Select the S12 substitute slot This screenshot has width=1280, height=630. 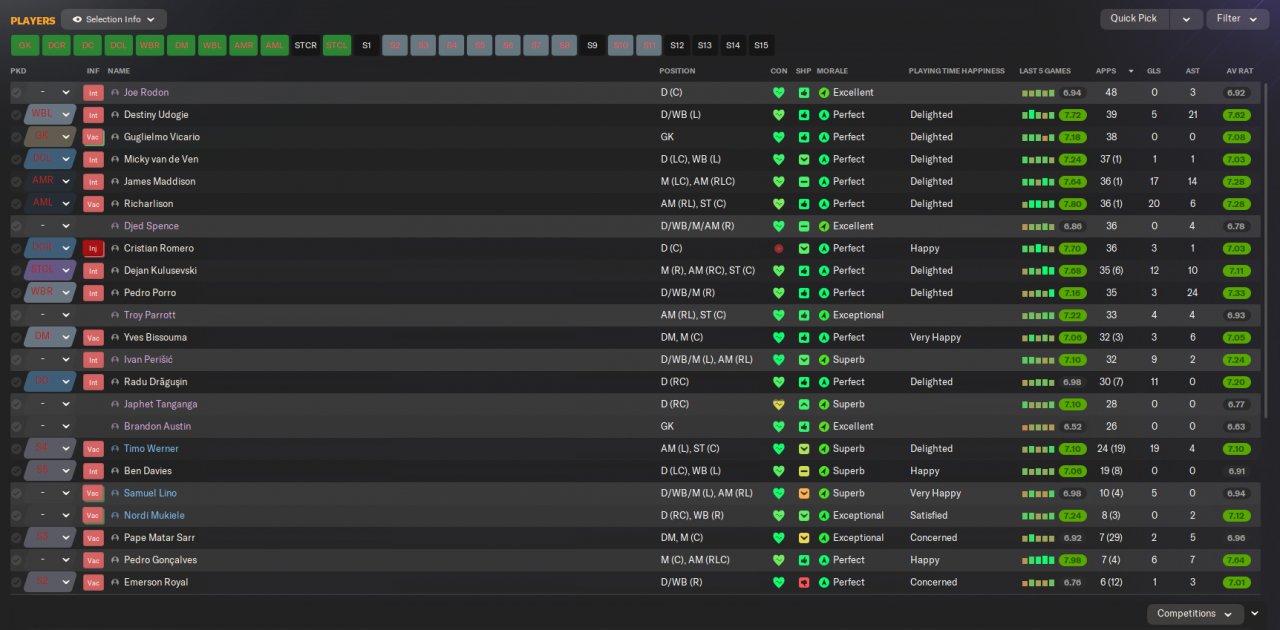(x=677, y=45)
